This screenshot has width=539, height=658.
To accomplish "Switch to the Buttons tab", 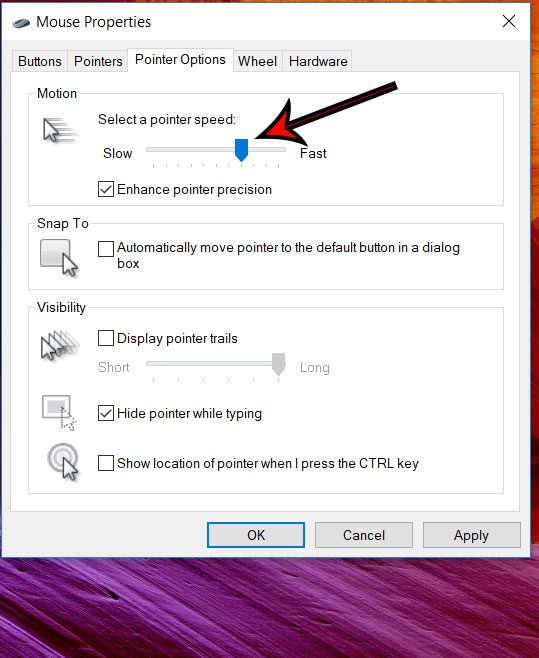I will click(40, 61).
